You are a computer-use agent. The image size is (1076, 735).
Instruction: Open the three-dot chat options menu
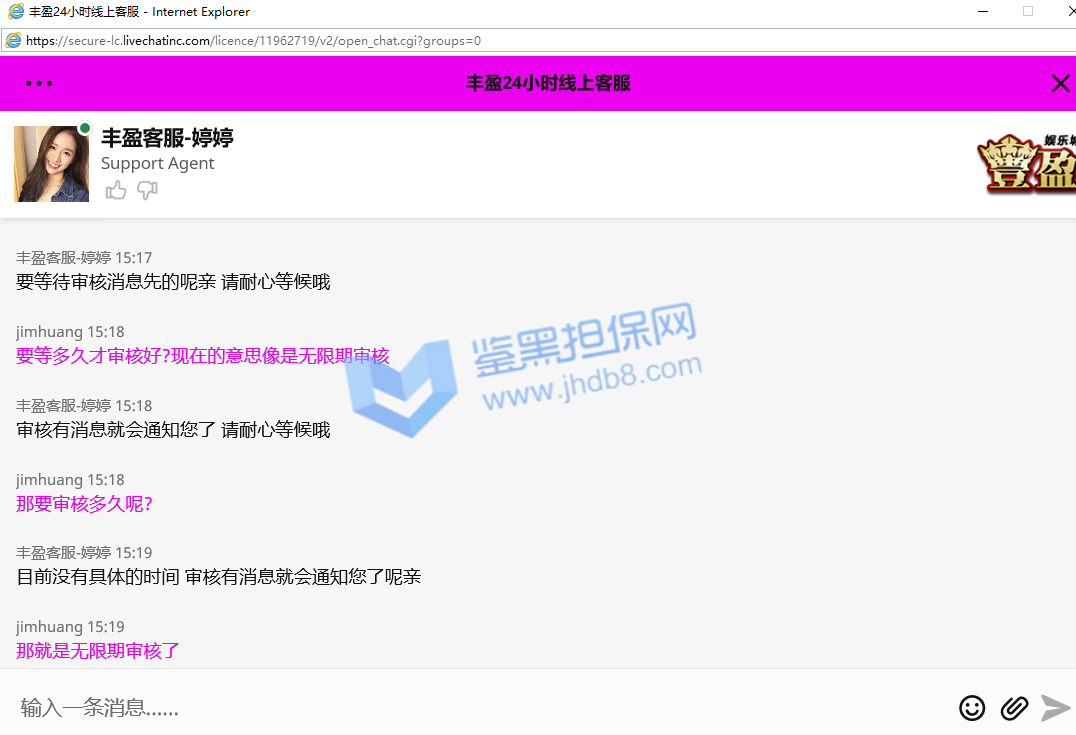click(39, 84)
